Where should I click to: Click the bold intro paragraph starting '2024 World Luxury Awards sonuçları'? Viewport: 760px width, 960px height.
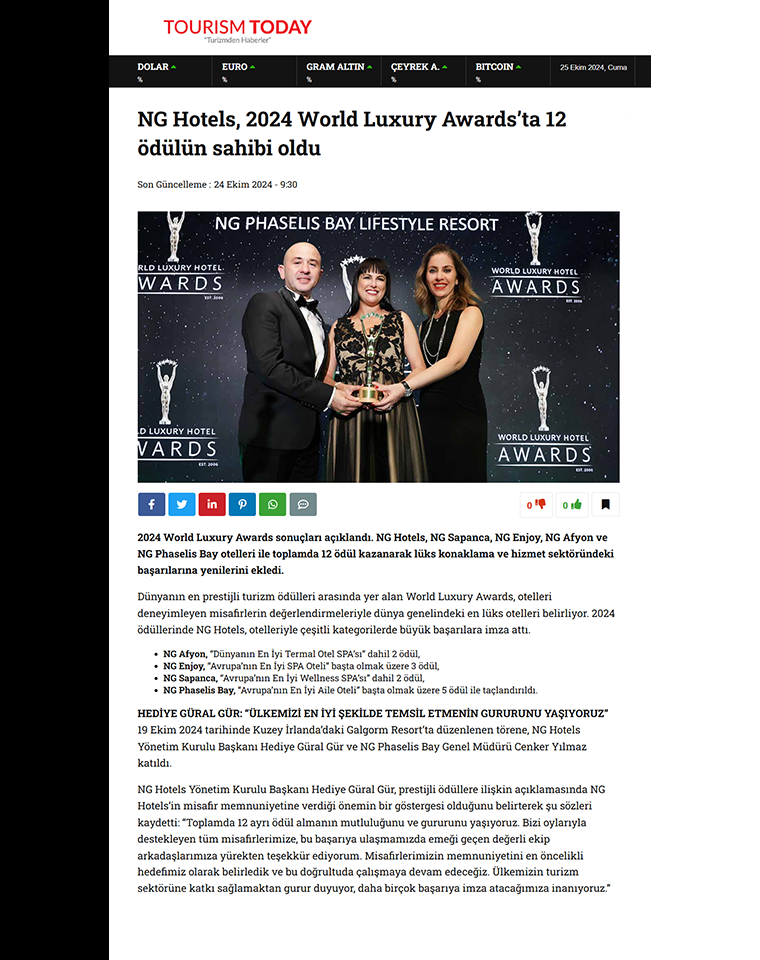375,553
